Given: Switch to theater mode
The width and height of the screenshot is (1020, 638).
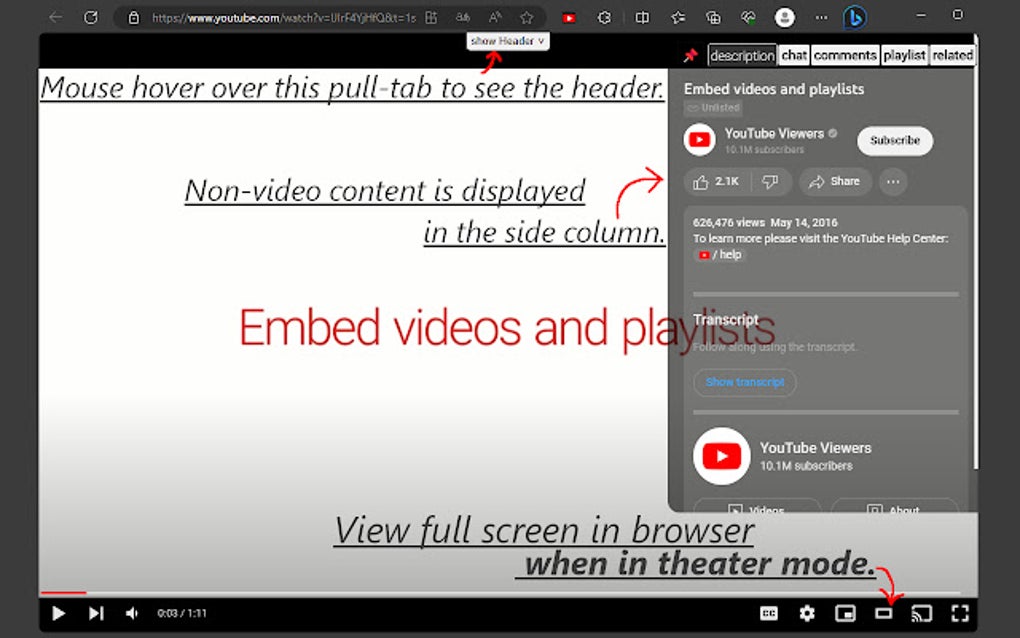Looking at the screenshot, I should 884,614.
